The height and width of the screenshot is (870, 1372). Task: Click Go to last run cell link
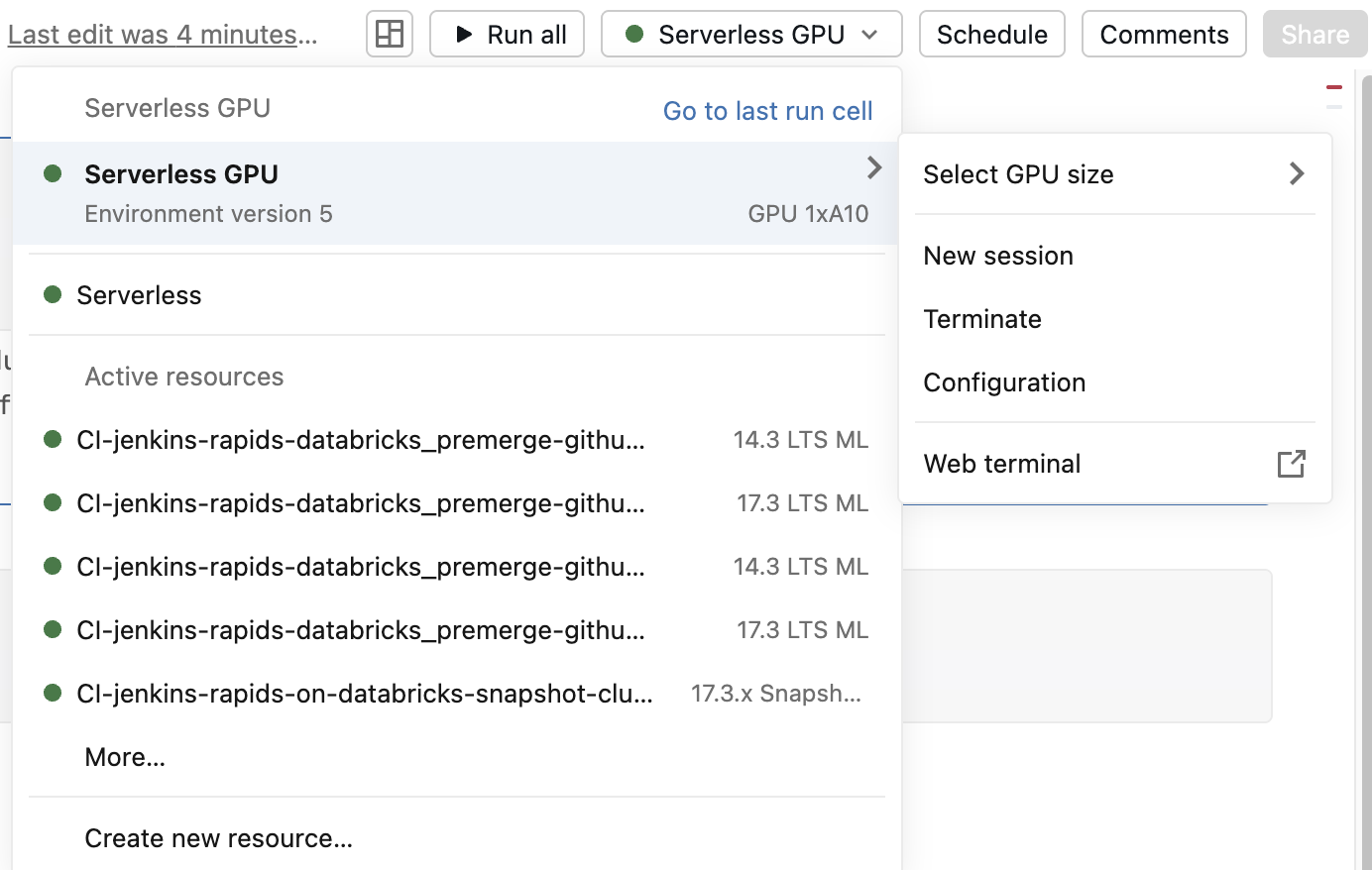[768, 111]
